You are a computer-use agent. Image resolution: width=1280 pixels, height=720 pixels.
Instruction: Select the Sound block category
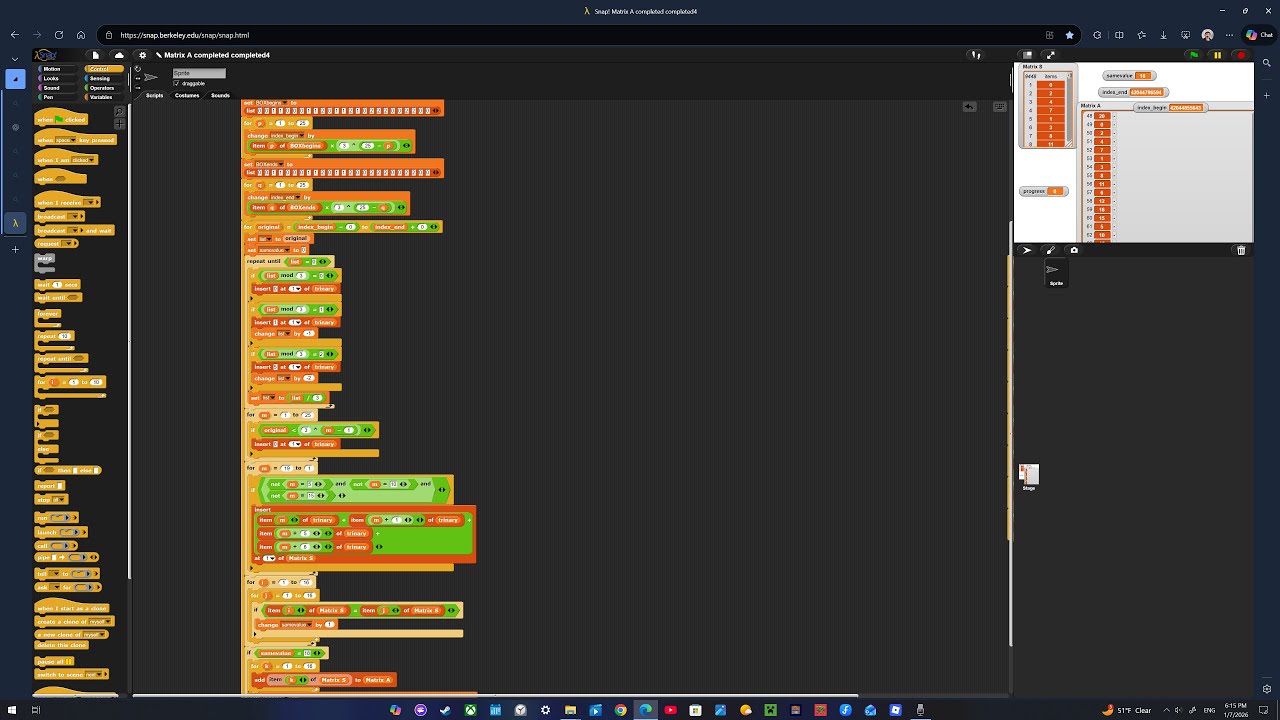pos(57,88)
